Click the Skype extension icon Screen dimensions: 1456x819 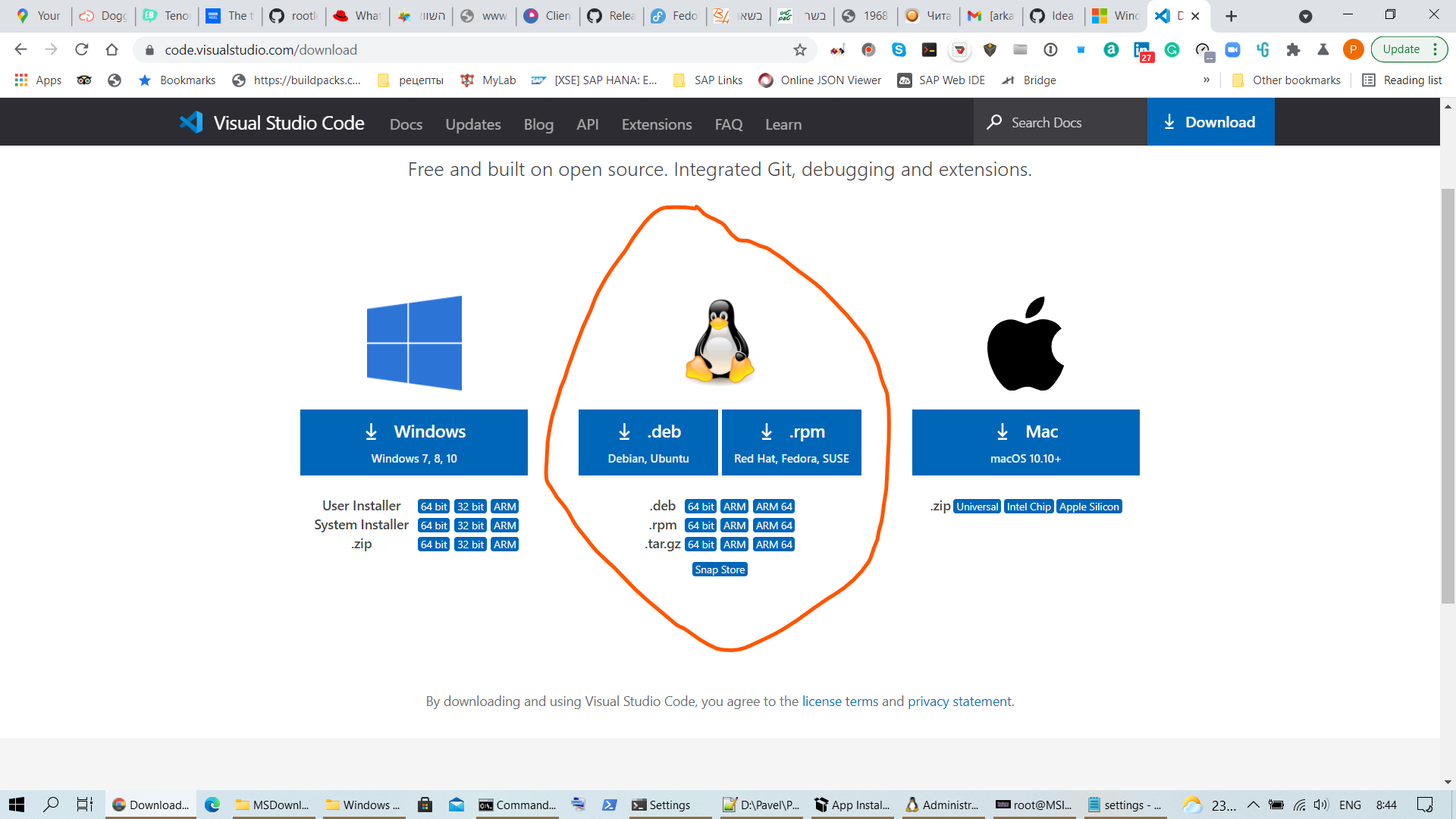[x=899, y=49]
